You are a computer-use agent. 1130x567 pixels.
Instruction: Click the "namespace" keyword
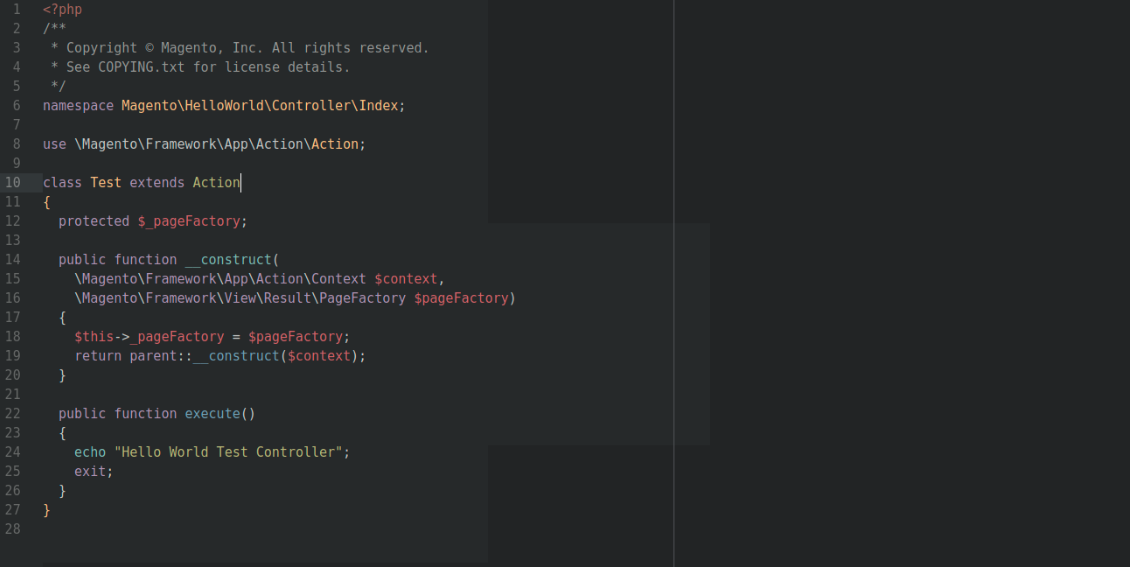[x=79, y=106]
